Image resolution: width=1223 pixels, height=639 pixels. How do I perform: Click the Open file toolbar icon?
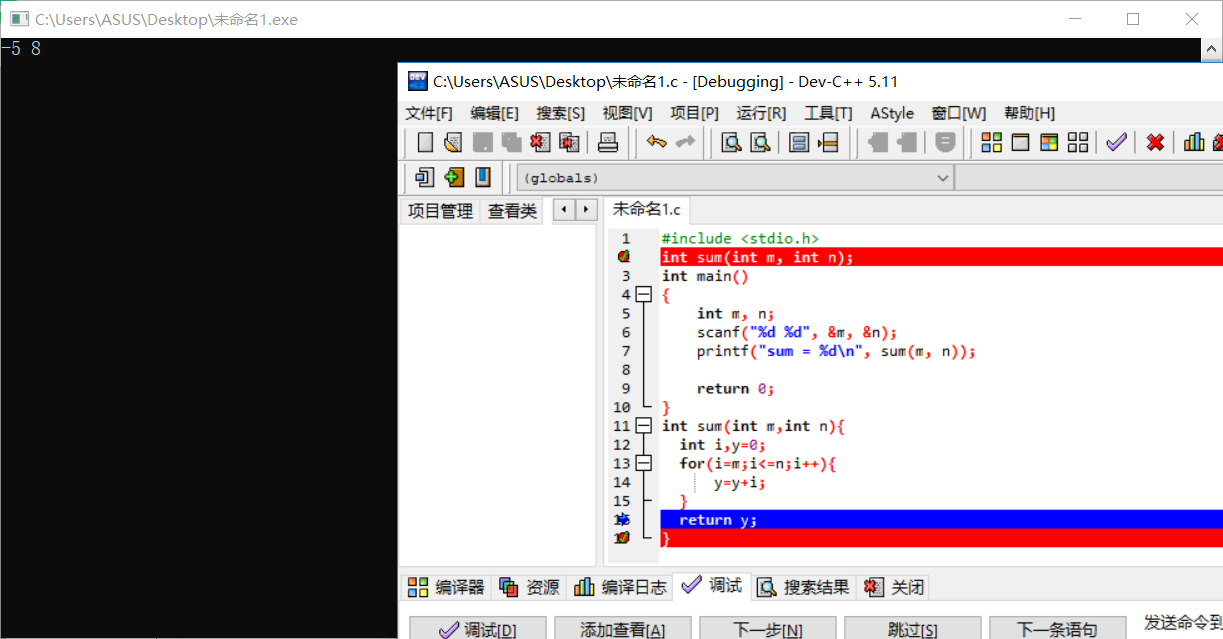(x=454, y=142)
